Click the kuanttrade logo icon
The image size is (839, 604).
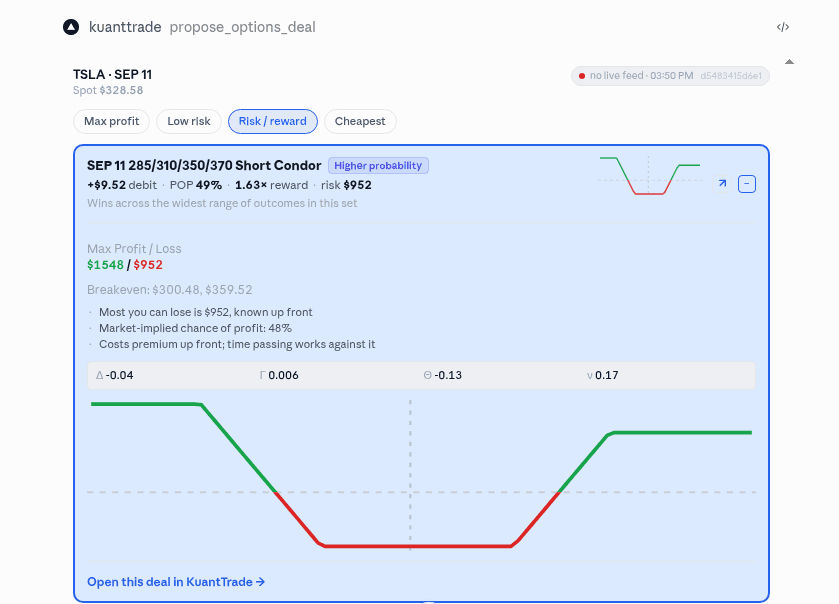(71, 27)
